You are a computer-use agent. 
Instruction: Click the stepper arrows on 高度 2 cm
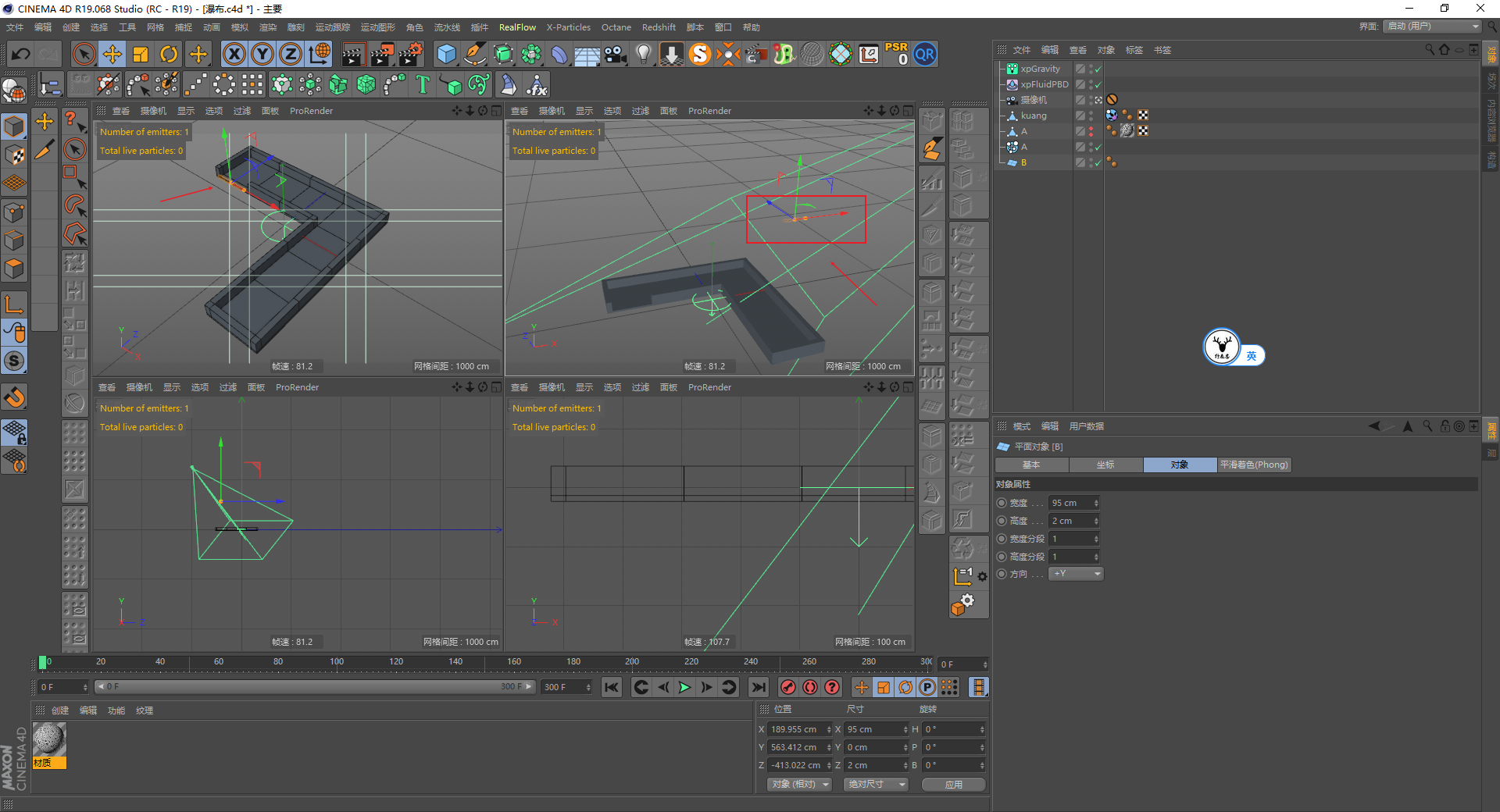point(1096,521)
